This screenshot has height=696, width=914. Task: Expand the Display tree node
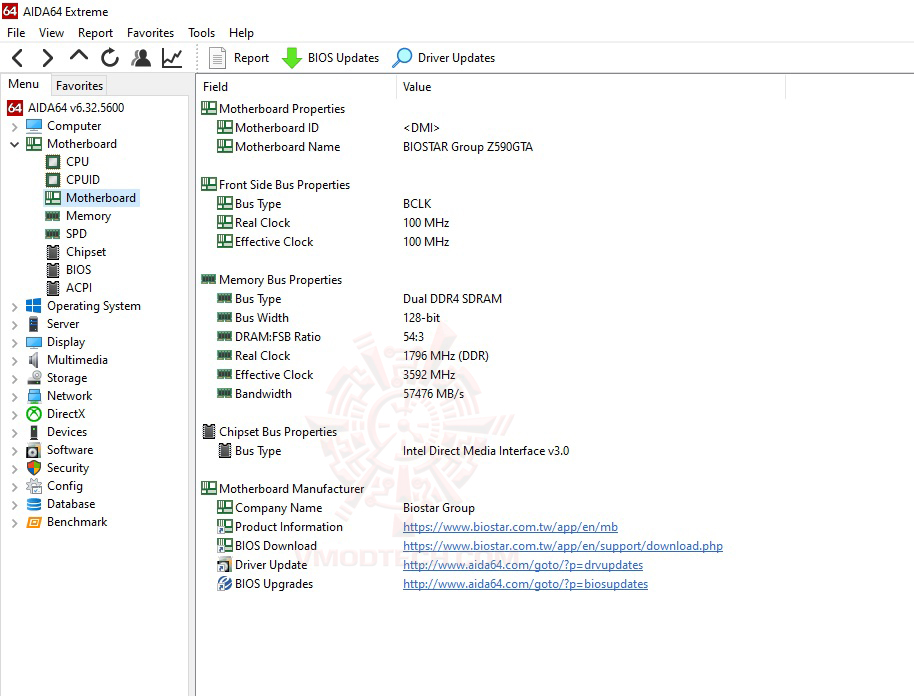(15, 343)
